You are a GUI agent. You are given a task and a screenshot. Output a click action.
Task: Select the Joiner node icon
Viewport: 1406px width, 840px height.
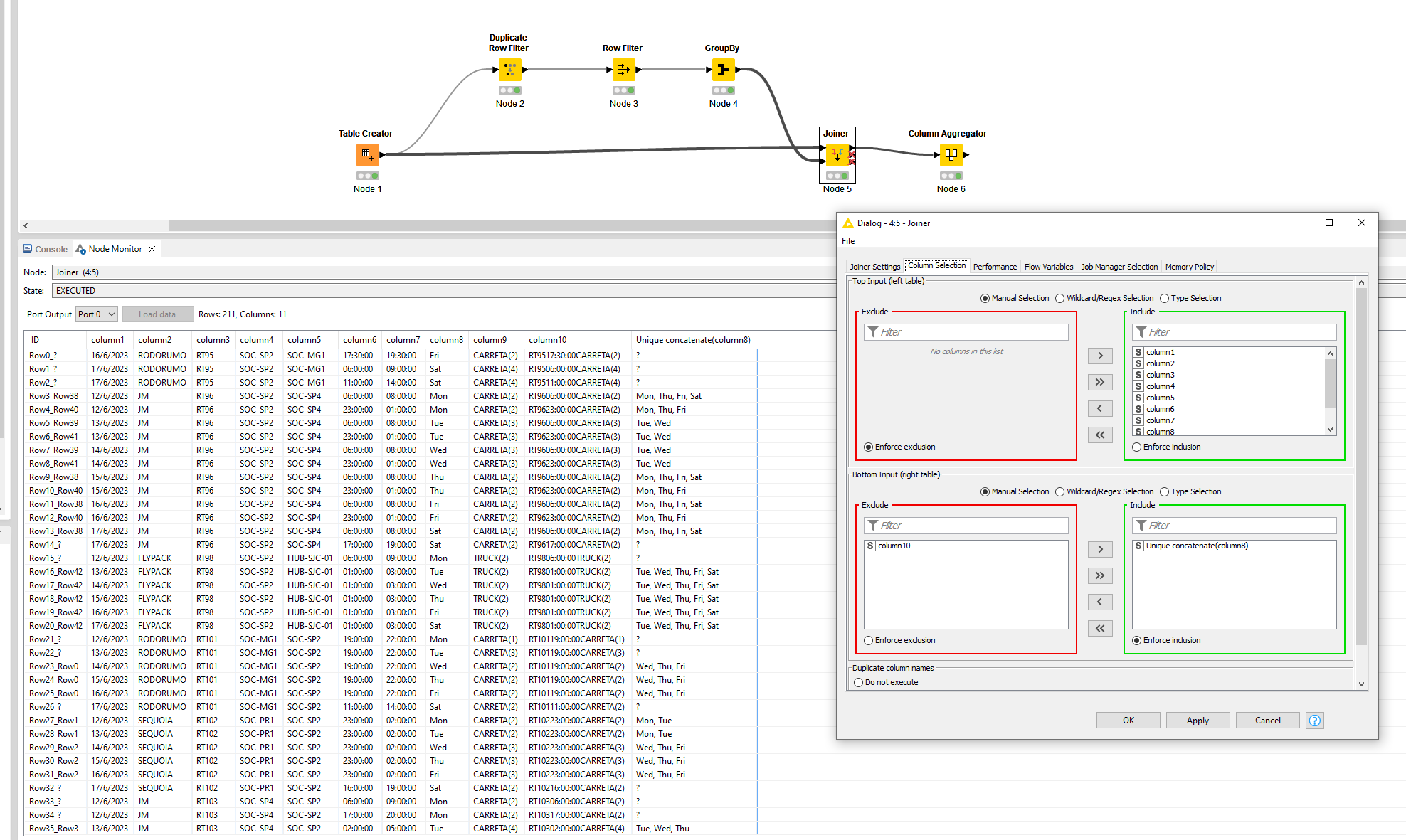(837, 154)
